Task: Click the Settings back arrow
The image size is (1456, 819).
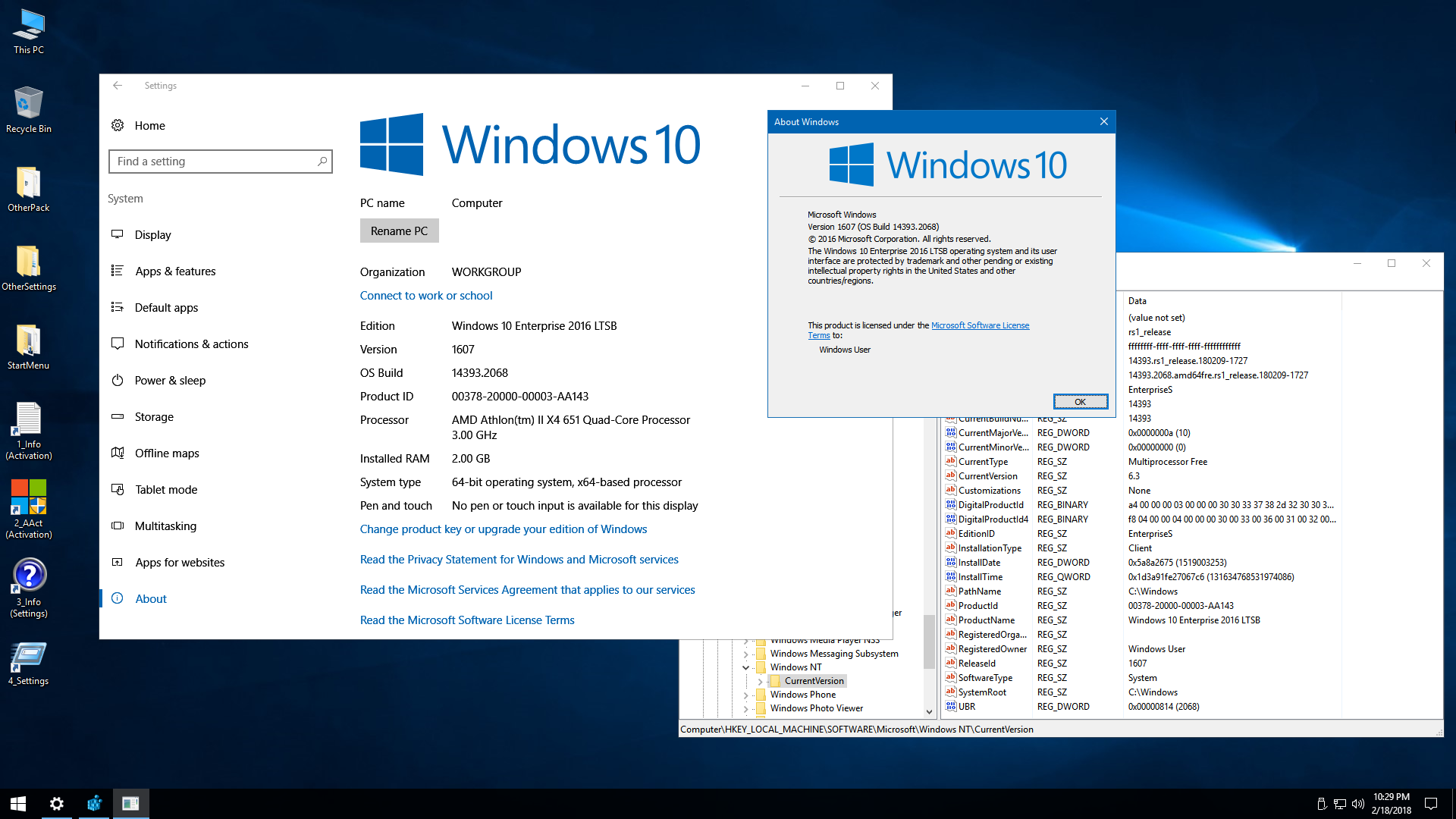Action: pos(118,86)
